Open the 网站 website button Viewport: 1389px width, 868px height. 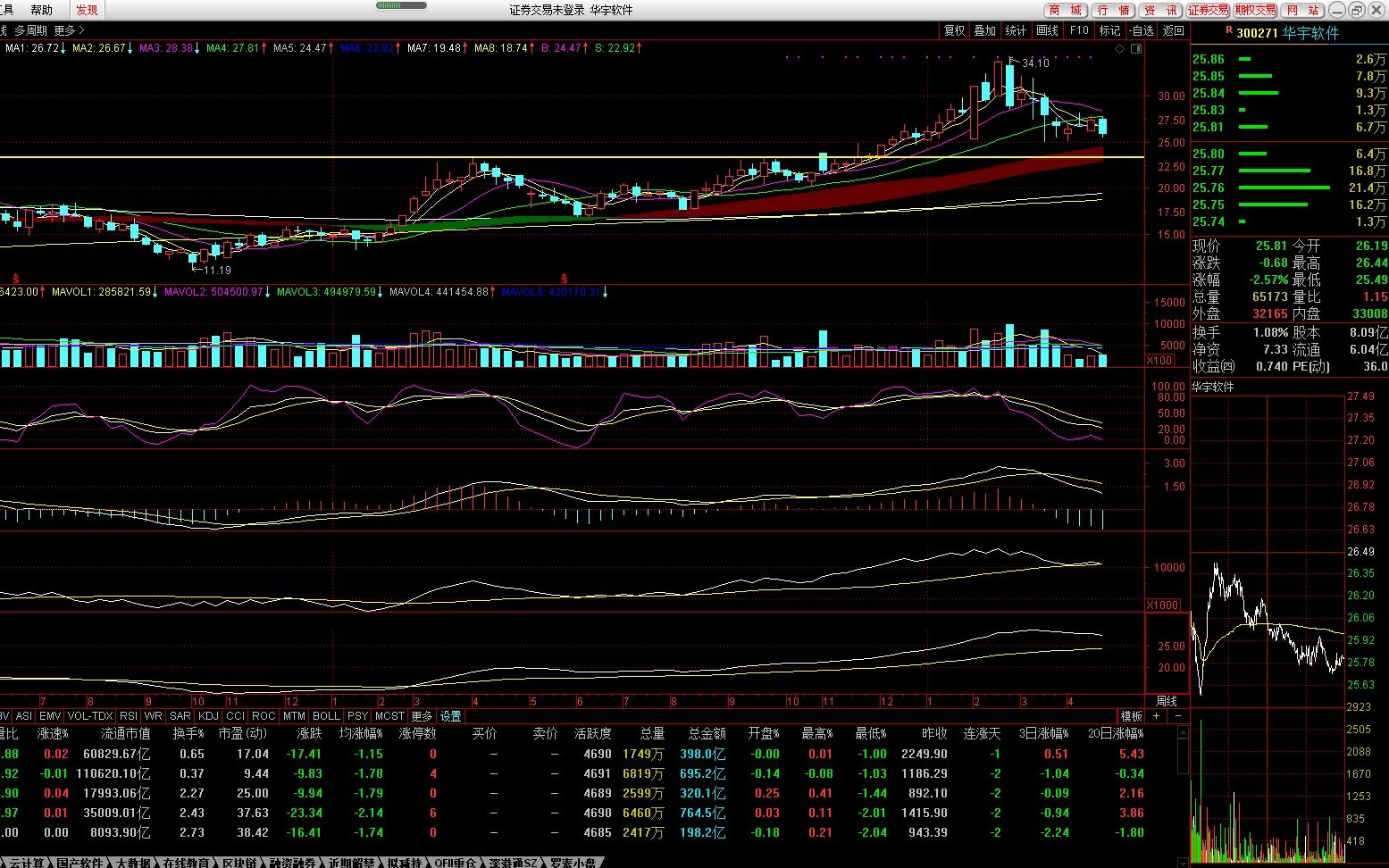click(1302, 10)
